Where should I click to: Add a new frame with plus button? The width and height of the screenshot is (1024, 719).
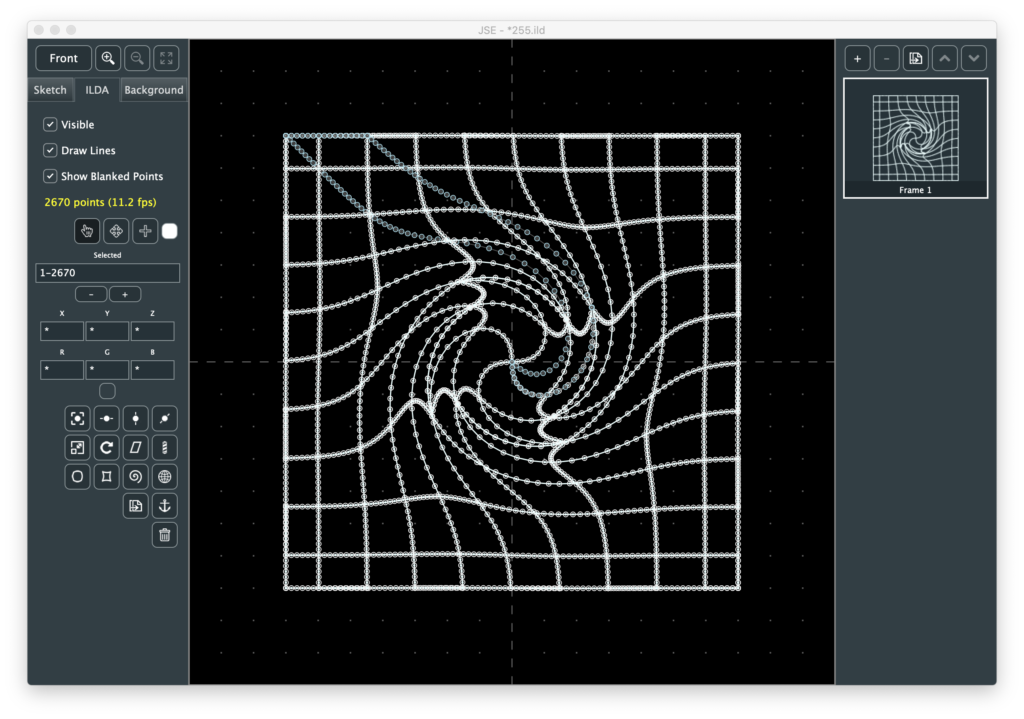pos(857,58)
